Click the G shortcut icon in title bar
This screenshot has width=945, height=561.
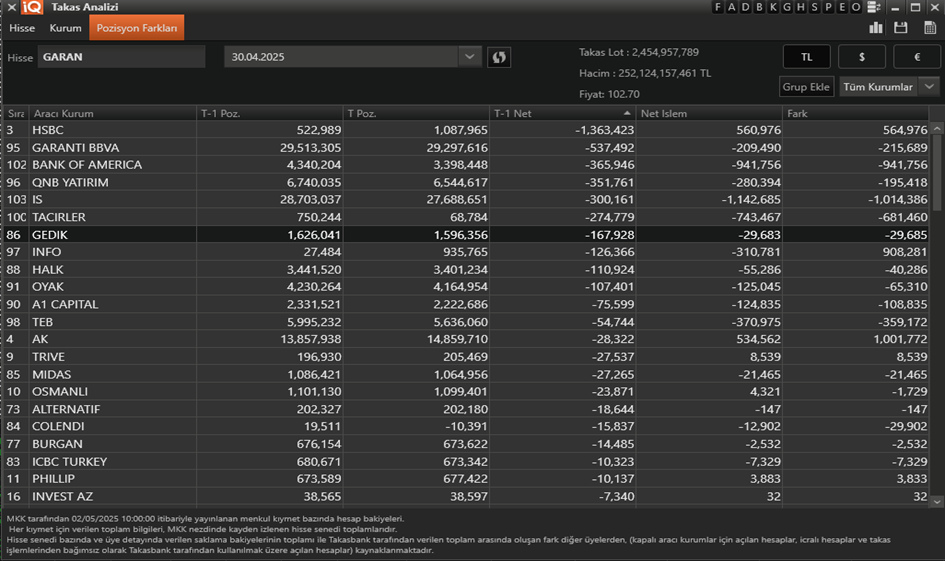(x=786, y=7)
